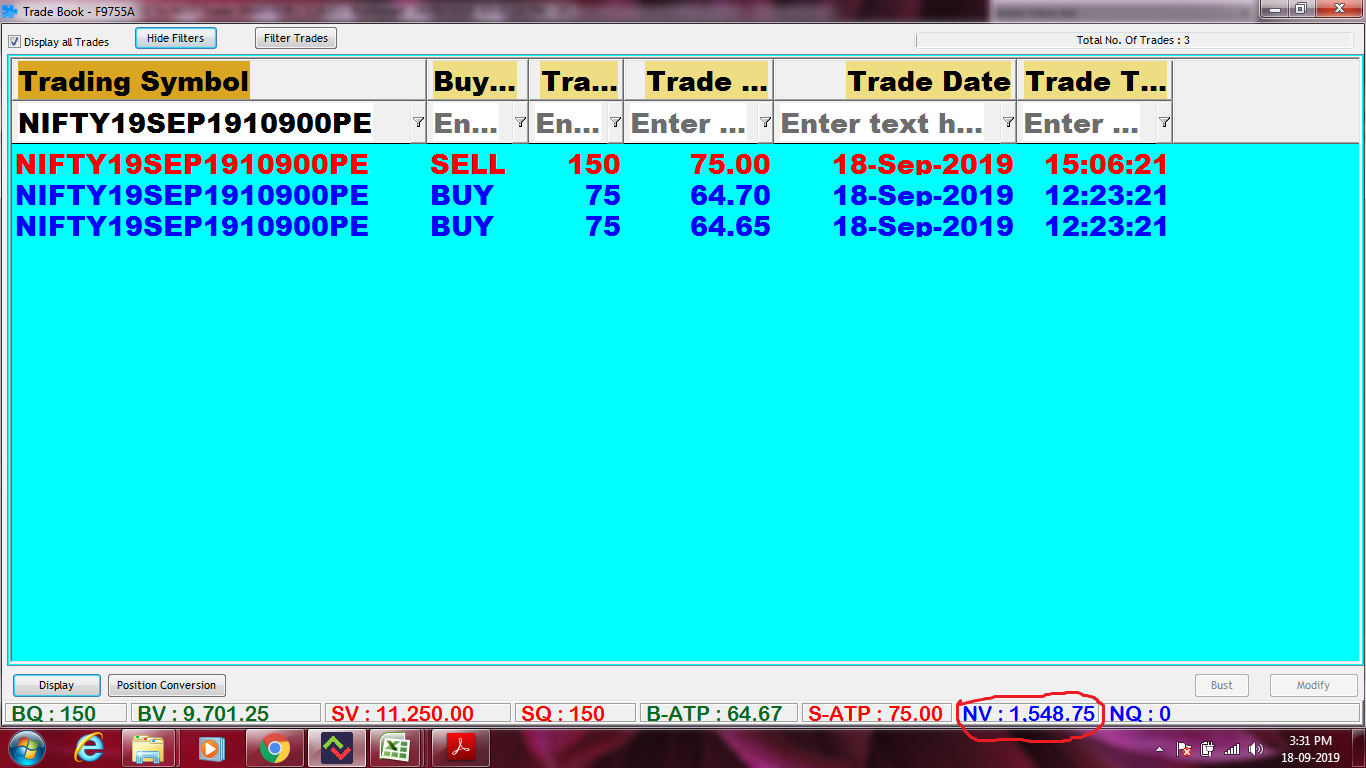The image size is (1366, 768).
Task: Toggle the Display all Trades checkbox
Action: click(x=15, y=42)
